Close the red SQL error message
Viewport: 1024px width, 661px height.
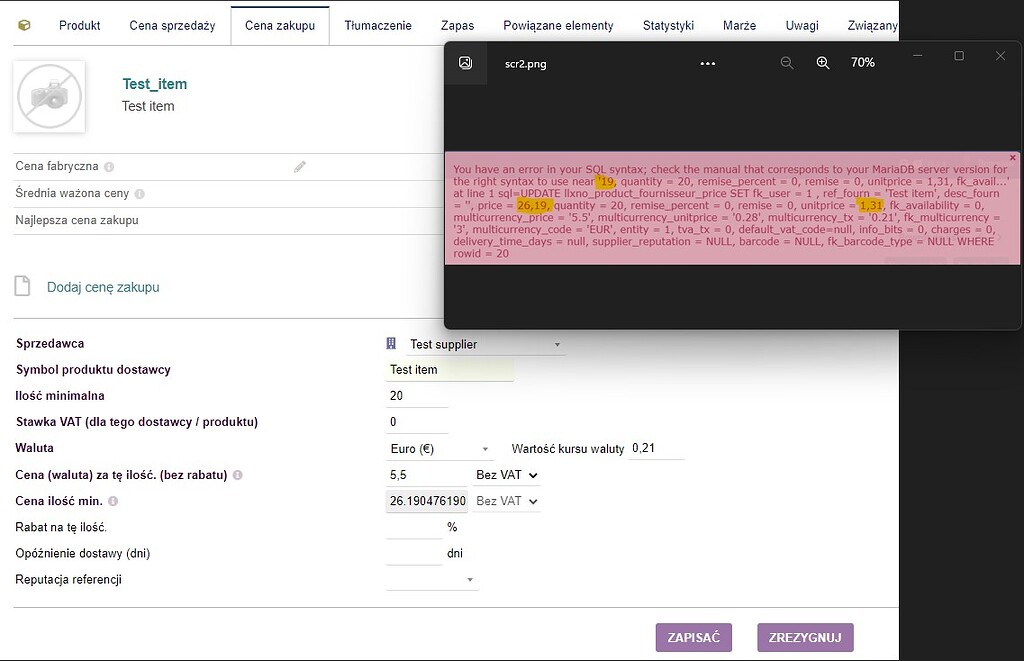[x=1012, y=158]
